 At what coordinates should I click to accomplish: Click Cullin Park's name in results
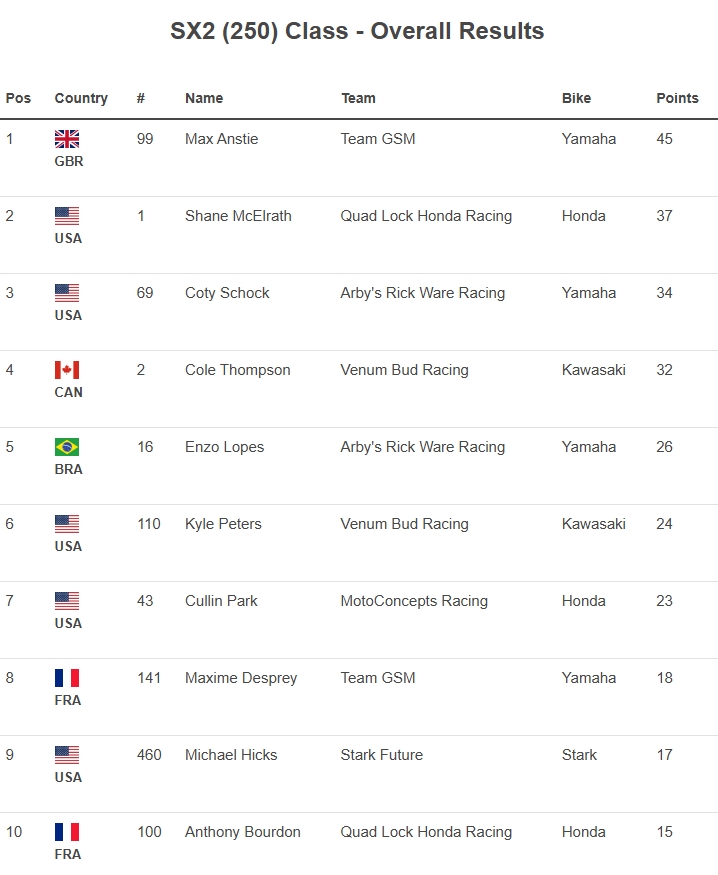pyautogui.click(x=221, y=601)
